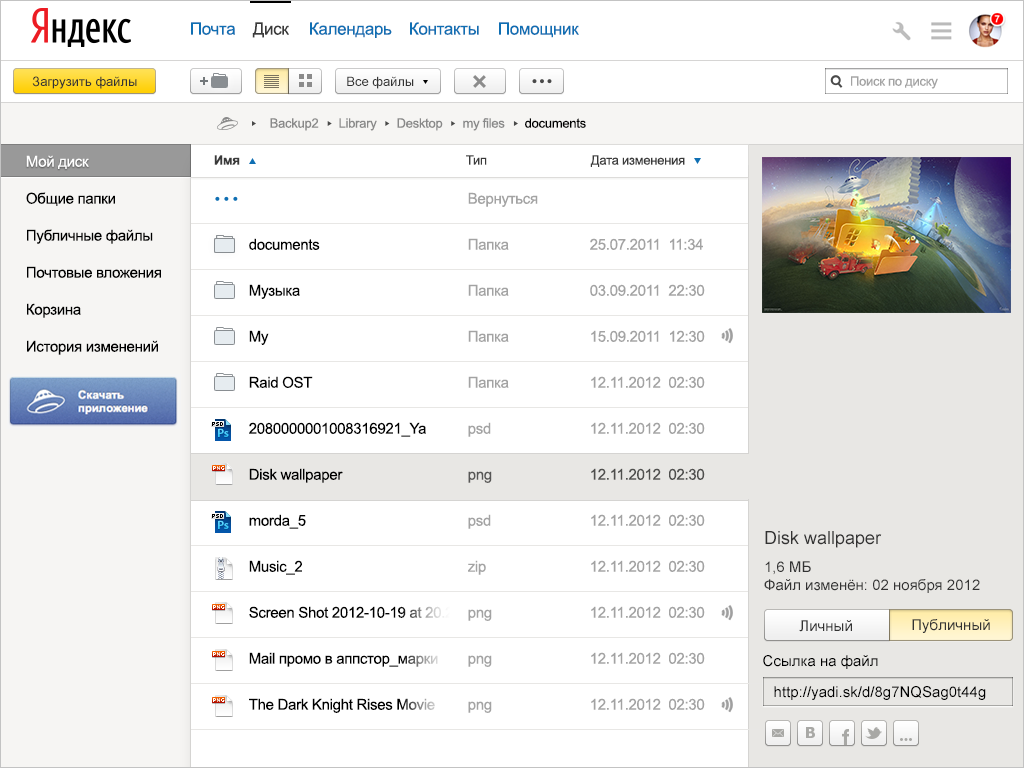Open more sharing options button

point(906,733)
